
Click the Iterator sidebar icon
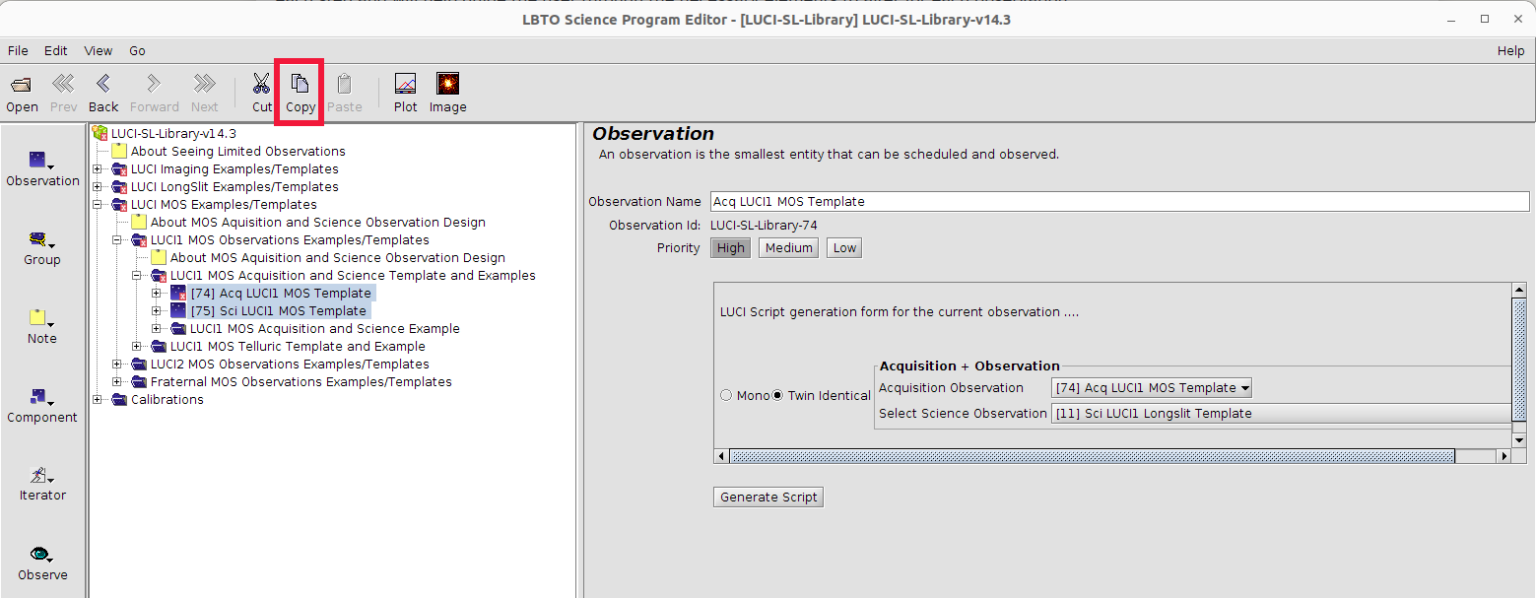(x=41, y=477)
